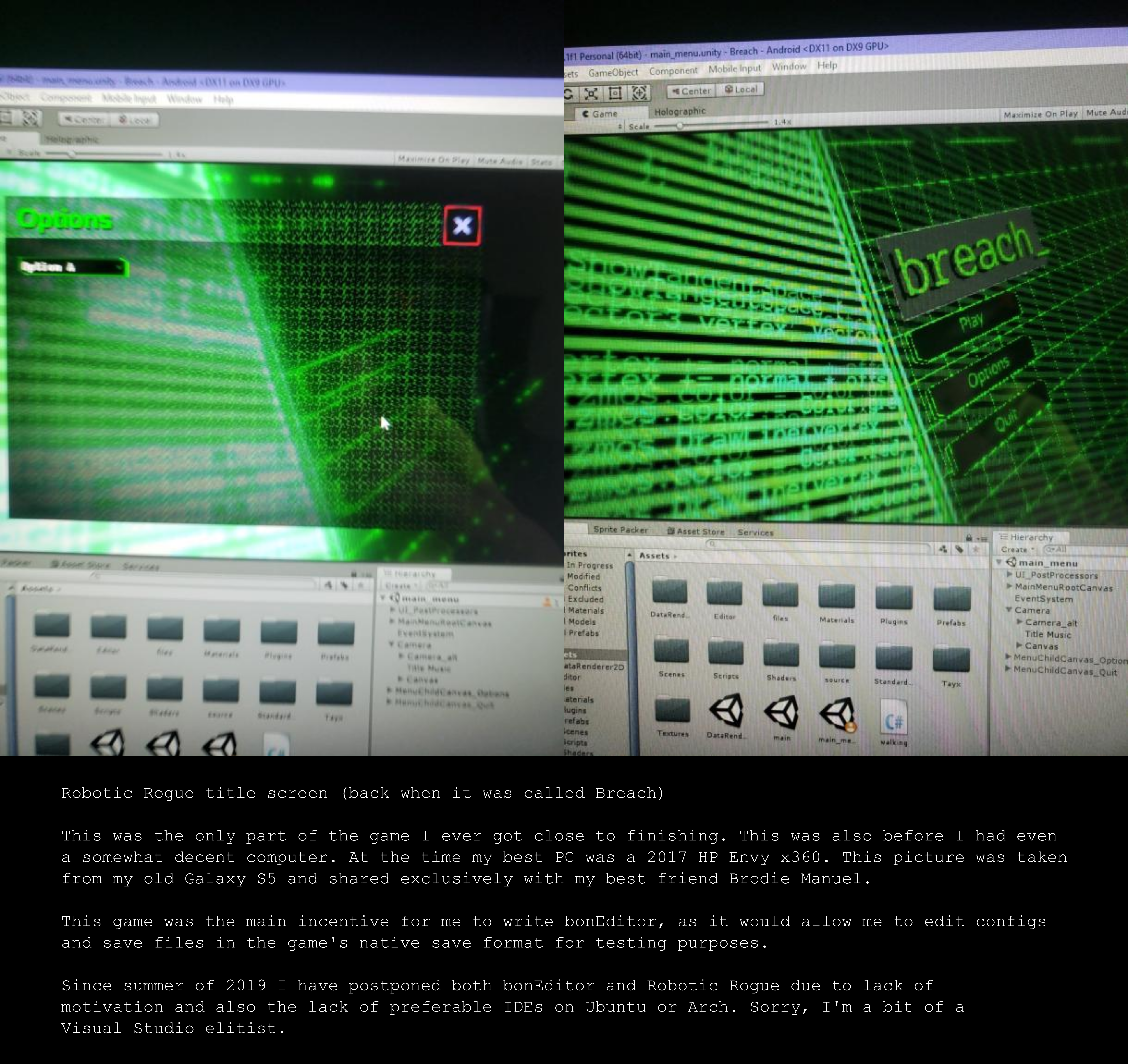
Task: Expand MainMenuRootCanvas in Hierarchy
Action: (1009, 587)
